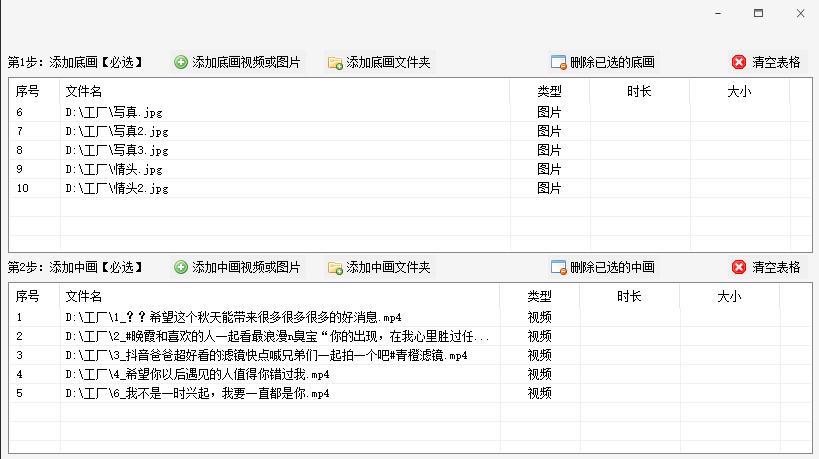Viewport: 819px width, 459px height.
Task: Clear the base table with 清空表格 label
Action: point(776,62)
